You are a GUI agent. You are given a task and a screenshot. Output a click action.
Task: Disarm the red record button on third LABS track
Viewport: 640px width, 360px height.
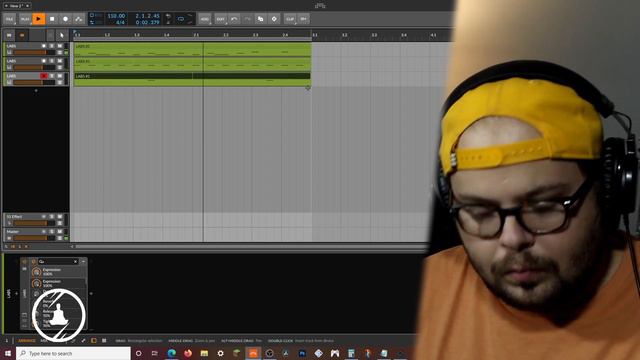pos(44,76)
